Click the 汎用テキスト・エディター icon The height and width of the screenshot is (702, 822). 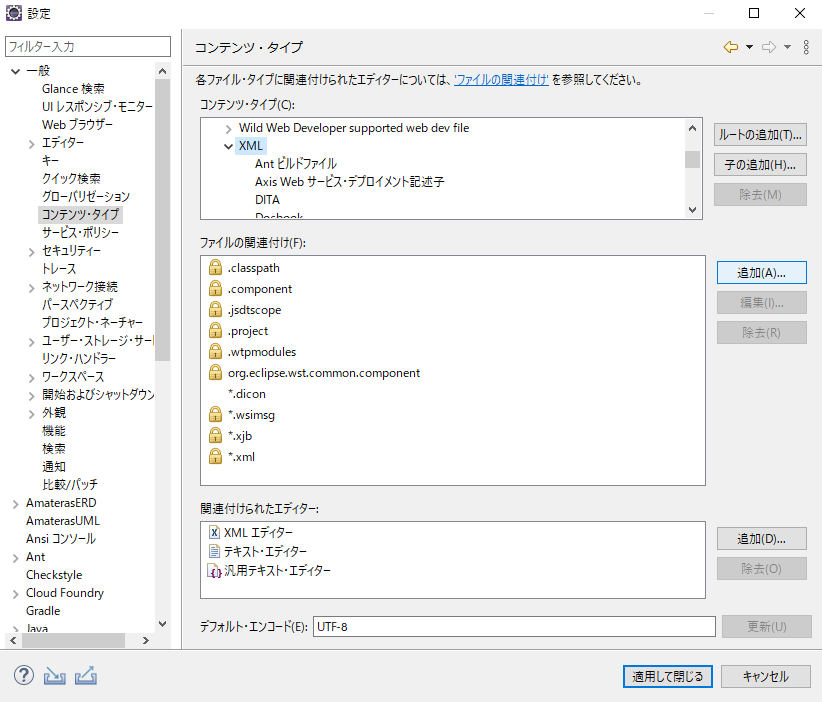coord(214,570)
